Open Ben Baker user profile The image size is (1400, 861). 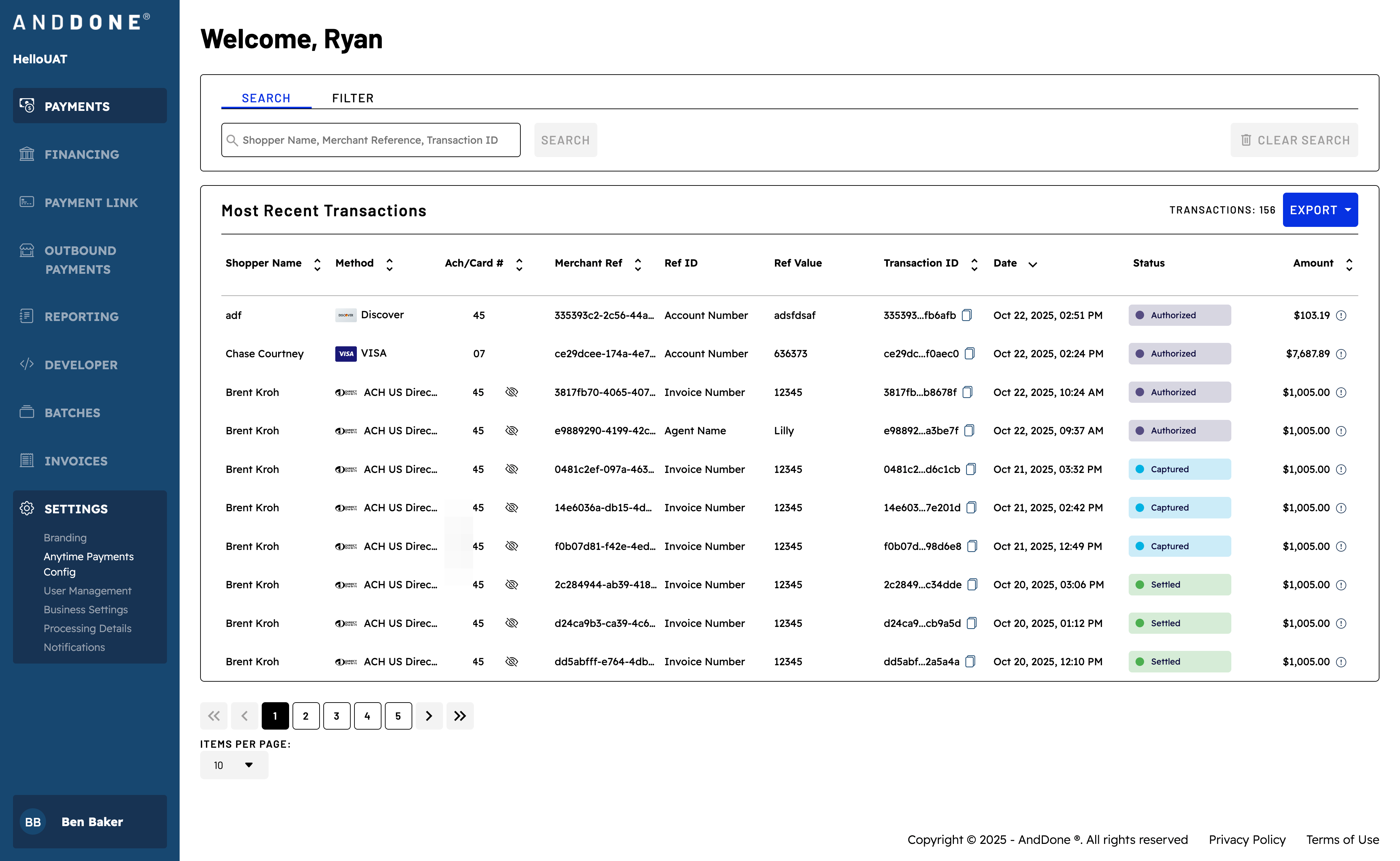[x=90, y=822]
